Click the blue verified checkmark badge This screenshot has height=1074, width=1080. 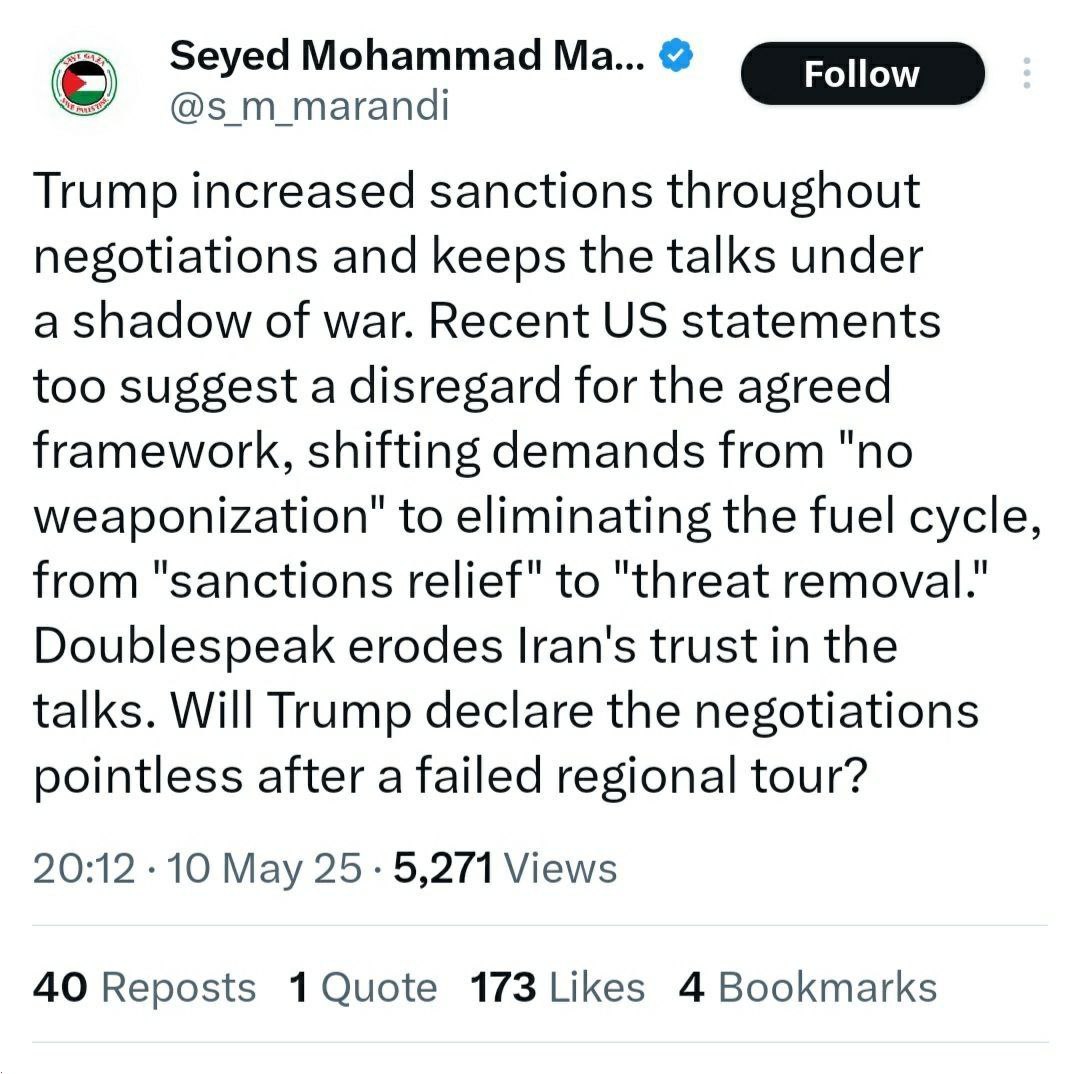[676, 56]
